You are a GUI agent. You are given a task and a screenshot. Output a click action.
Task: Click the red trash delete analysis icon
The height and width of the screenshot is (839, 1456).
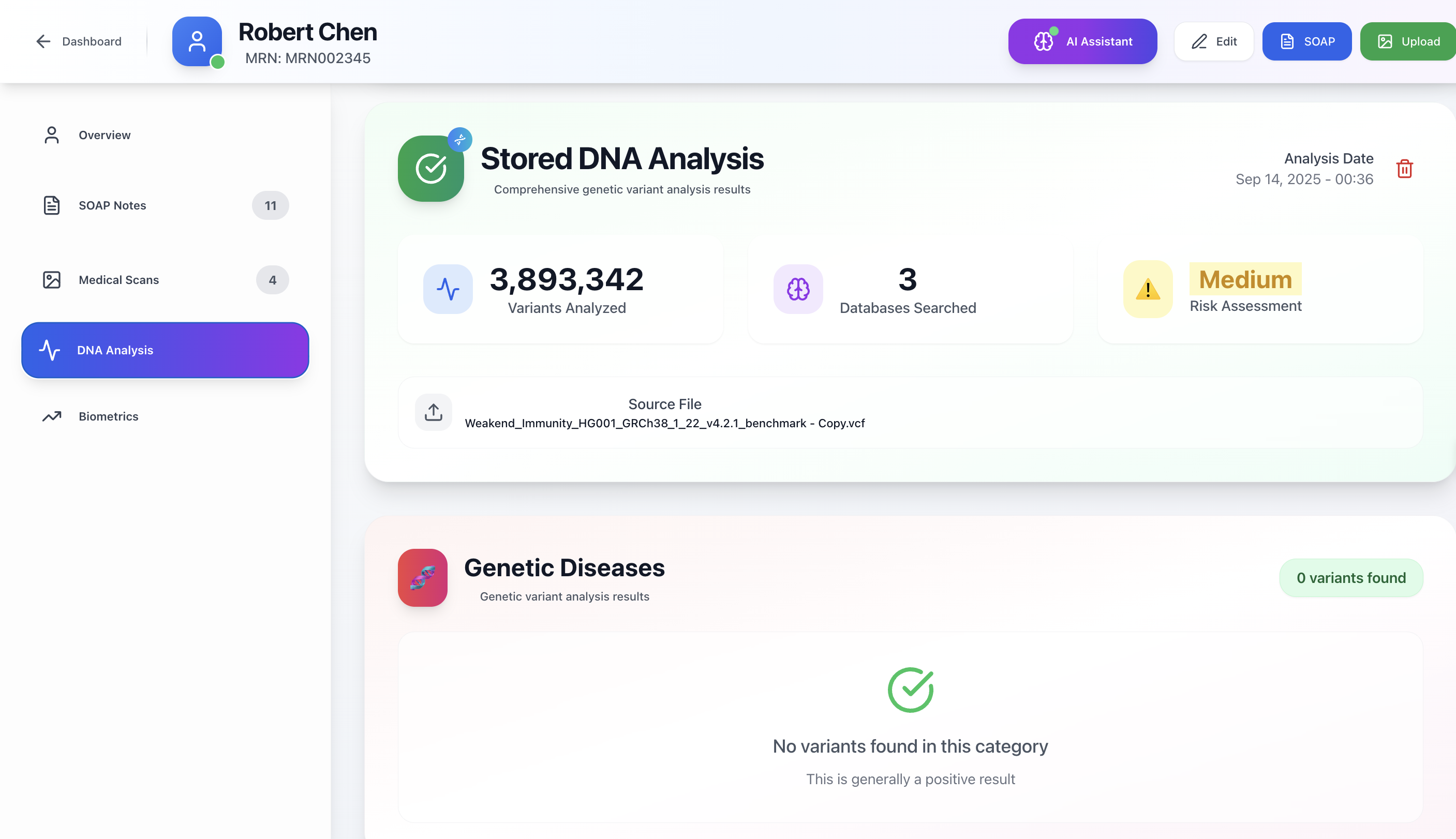coord(1404,169)
